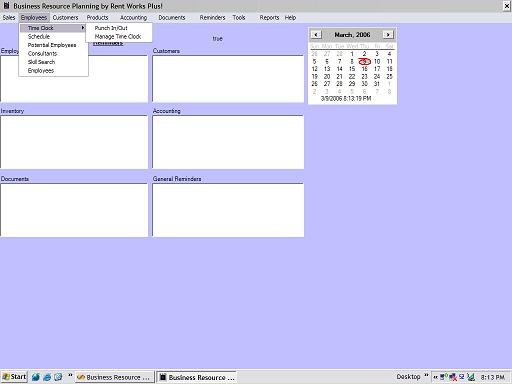The width and height of the screenshot is (512, 384).
Task: Open the Accounting menu
Action: pyautogui.click(x=134, y=18)
